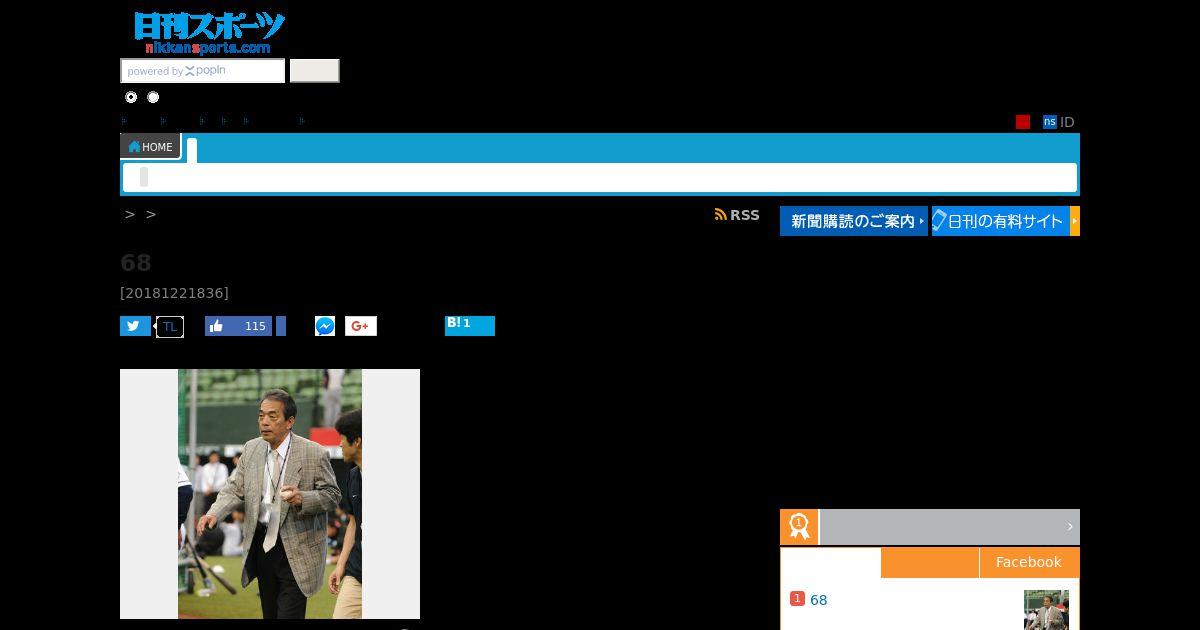Share the article on Twitter

pos(135,326)
